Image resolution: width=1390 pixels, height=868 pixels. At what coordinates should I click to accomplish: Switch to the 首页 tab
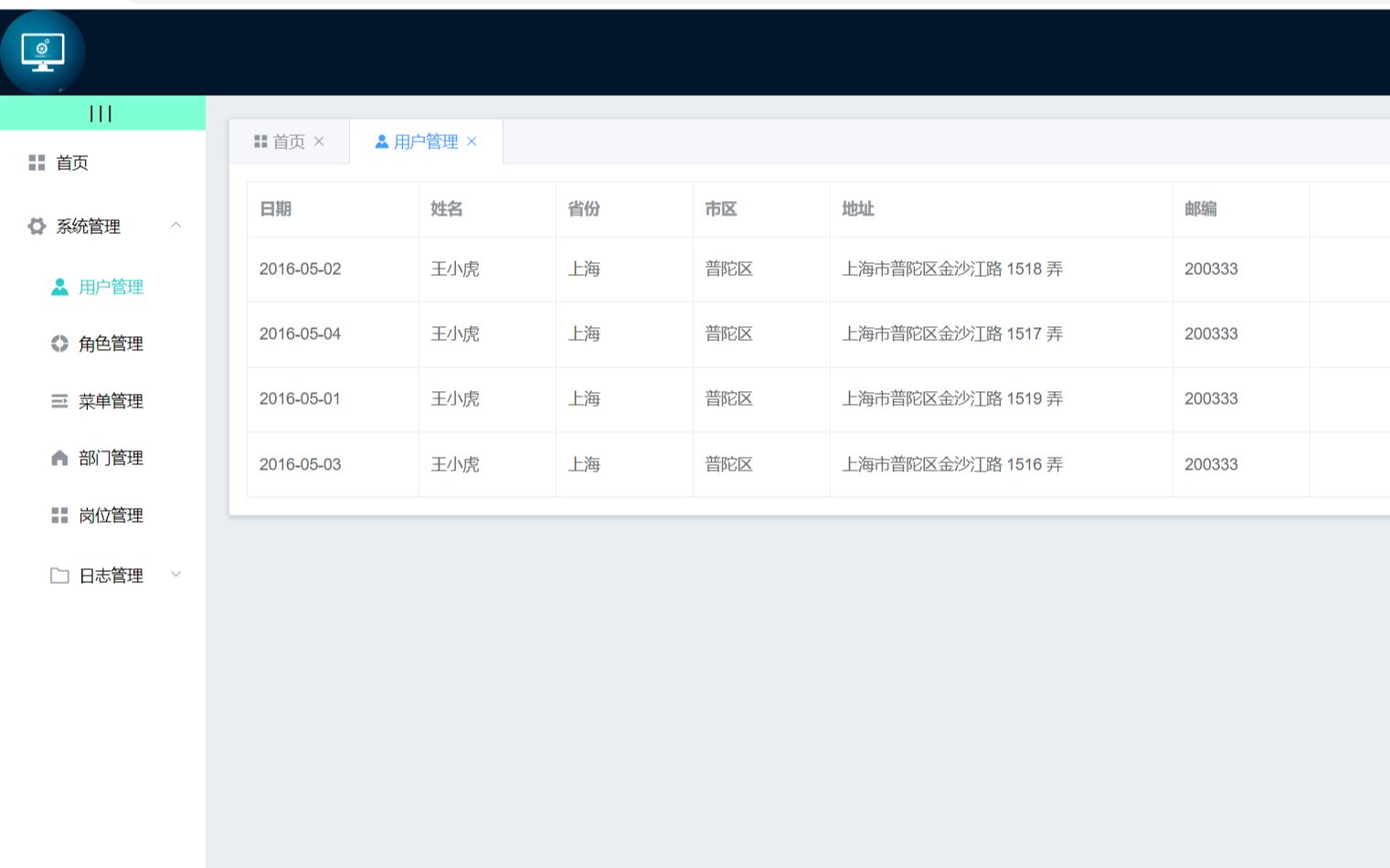(289, 142)
